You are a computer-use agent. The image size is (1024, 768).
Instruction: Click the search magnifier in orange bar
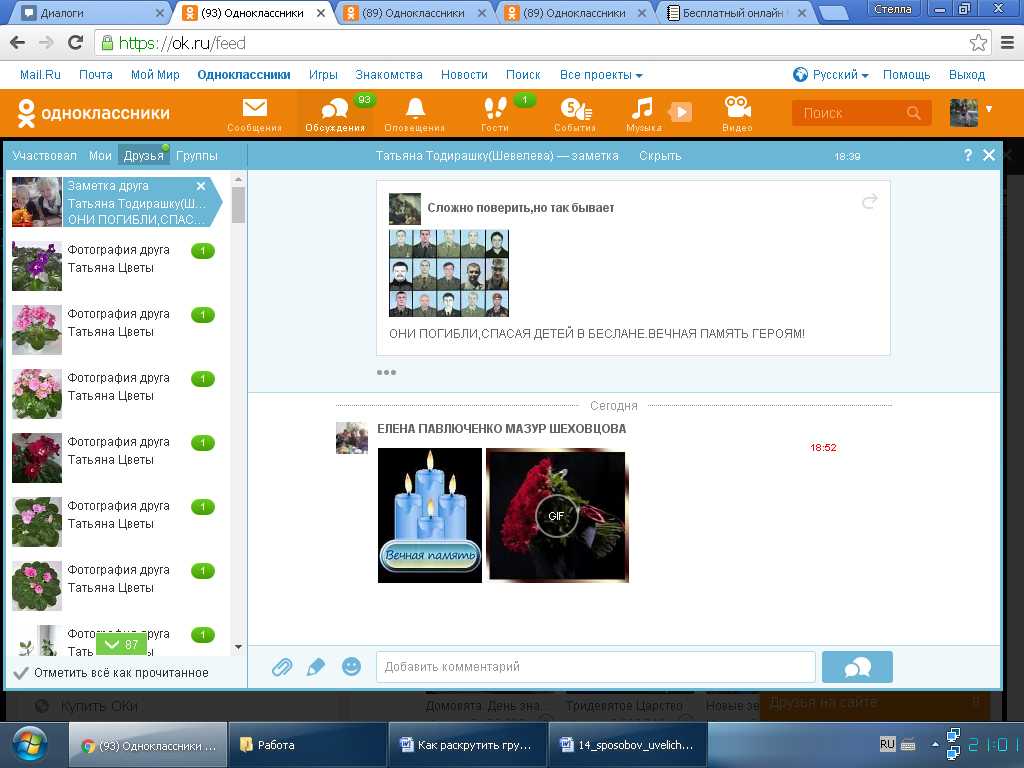click(x=914, y=113)
